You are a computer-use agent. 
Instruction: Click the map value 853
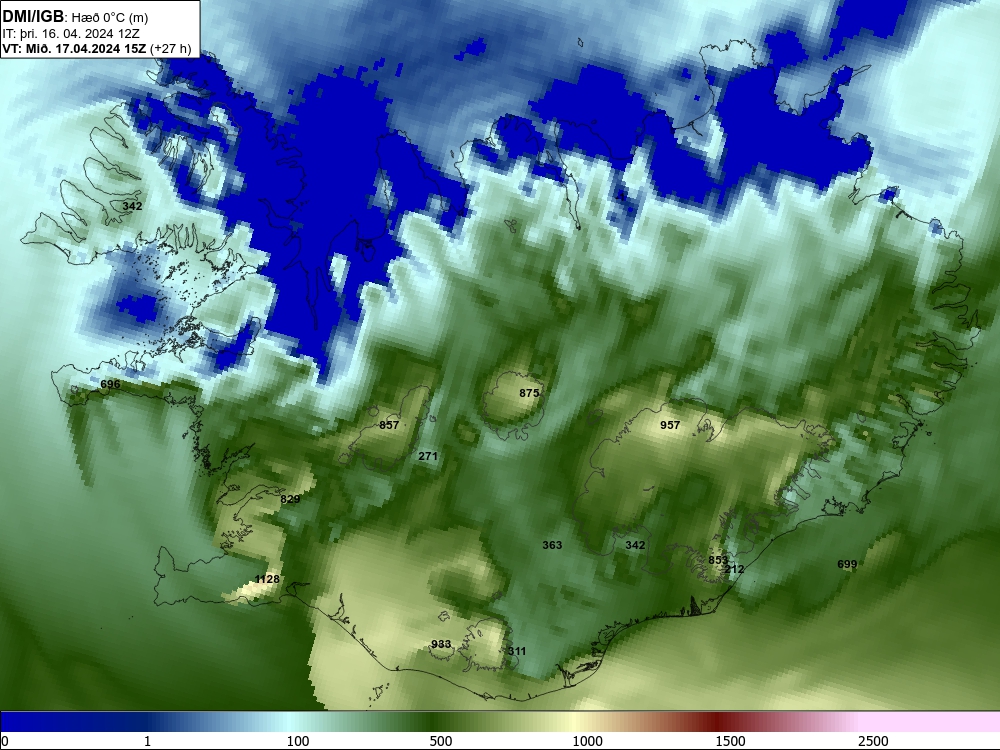click(x=718, y=560)
